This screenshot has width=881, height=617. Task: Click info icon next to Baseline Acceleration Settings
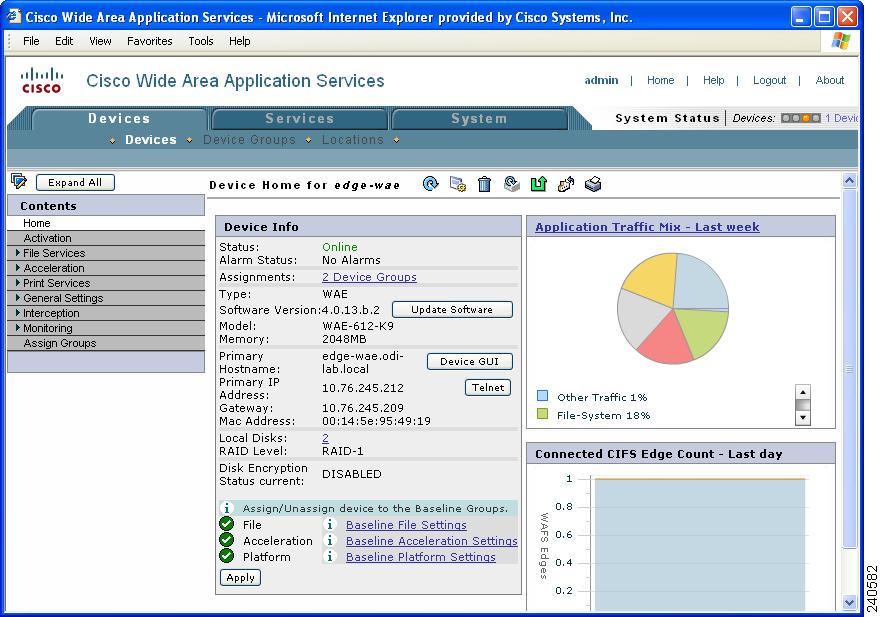(x=330, y=541)
